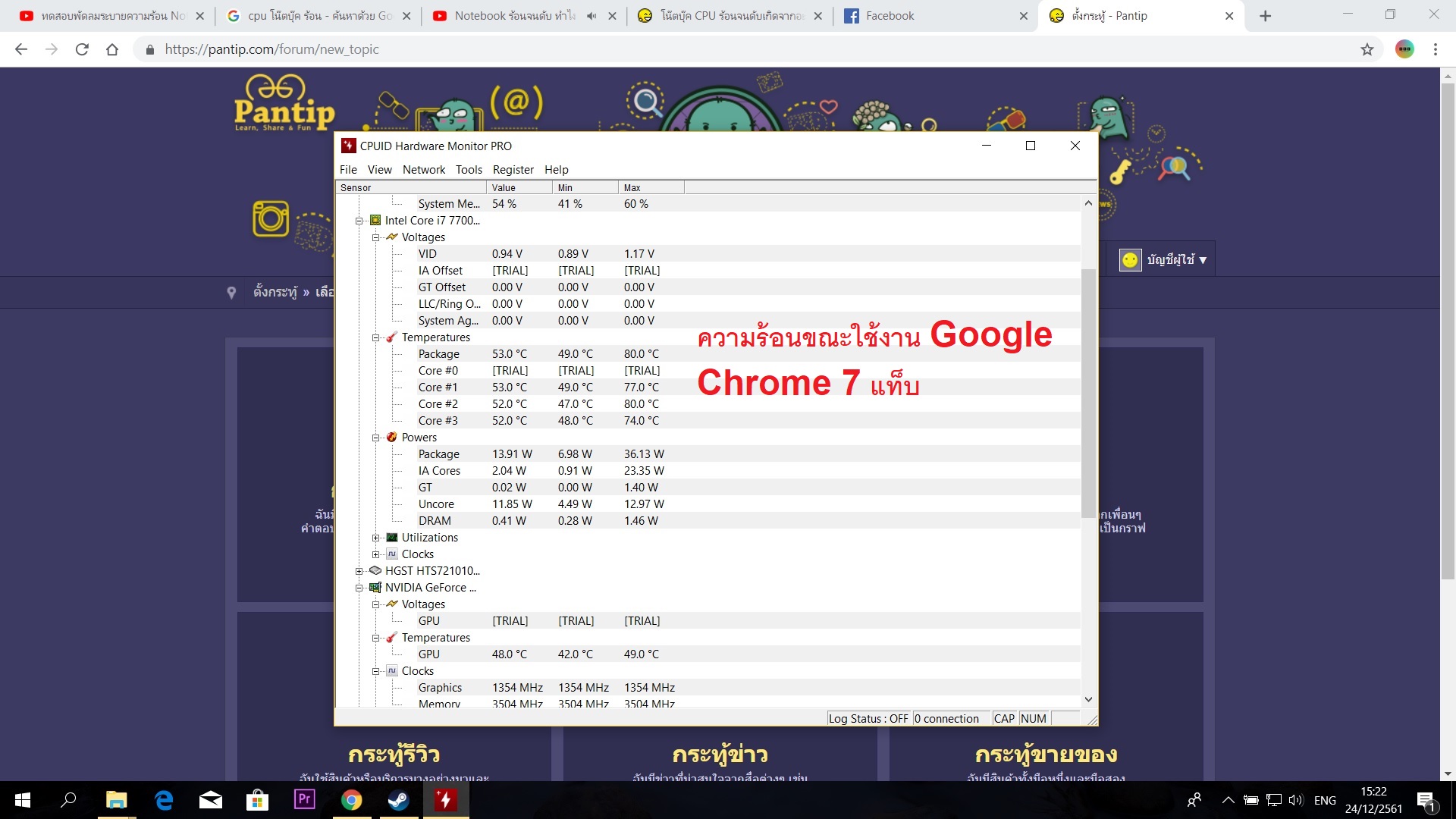This screenshot has height=819, width=1456.
Task: Collapse the GPU Clocks section
Action: click(375, 671)
